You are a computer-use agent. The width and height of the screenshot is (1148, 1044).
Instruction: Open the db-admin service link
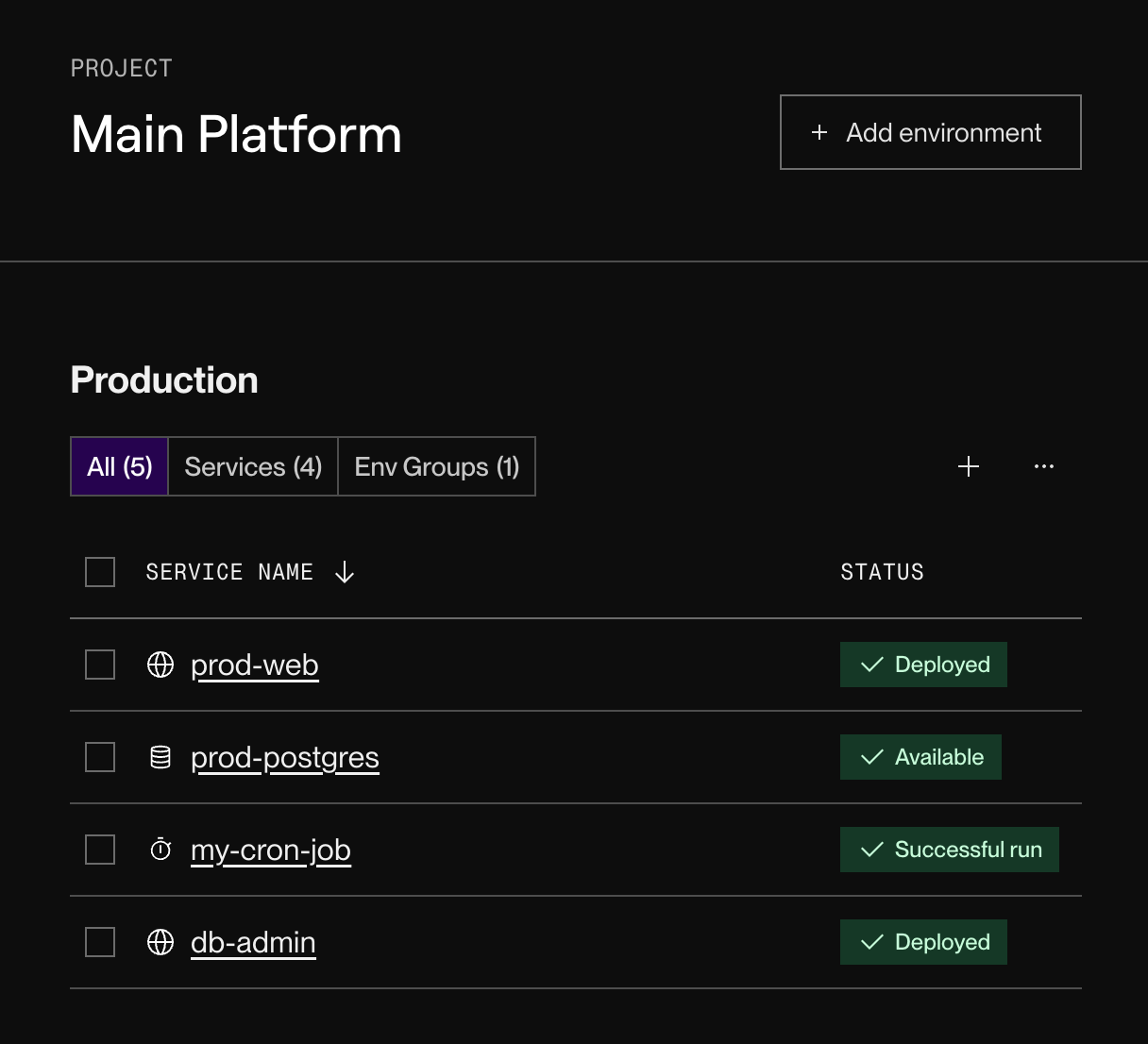253,942
